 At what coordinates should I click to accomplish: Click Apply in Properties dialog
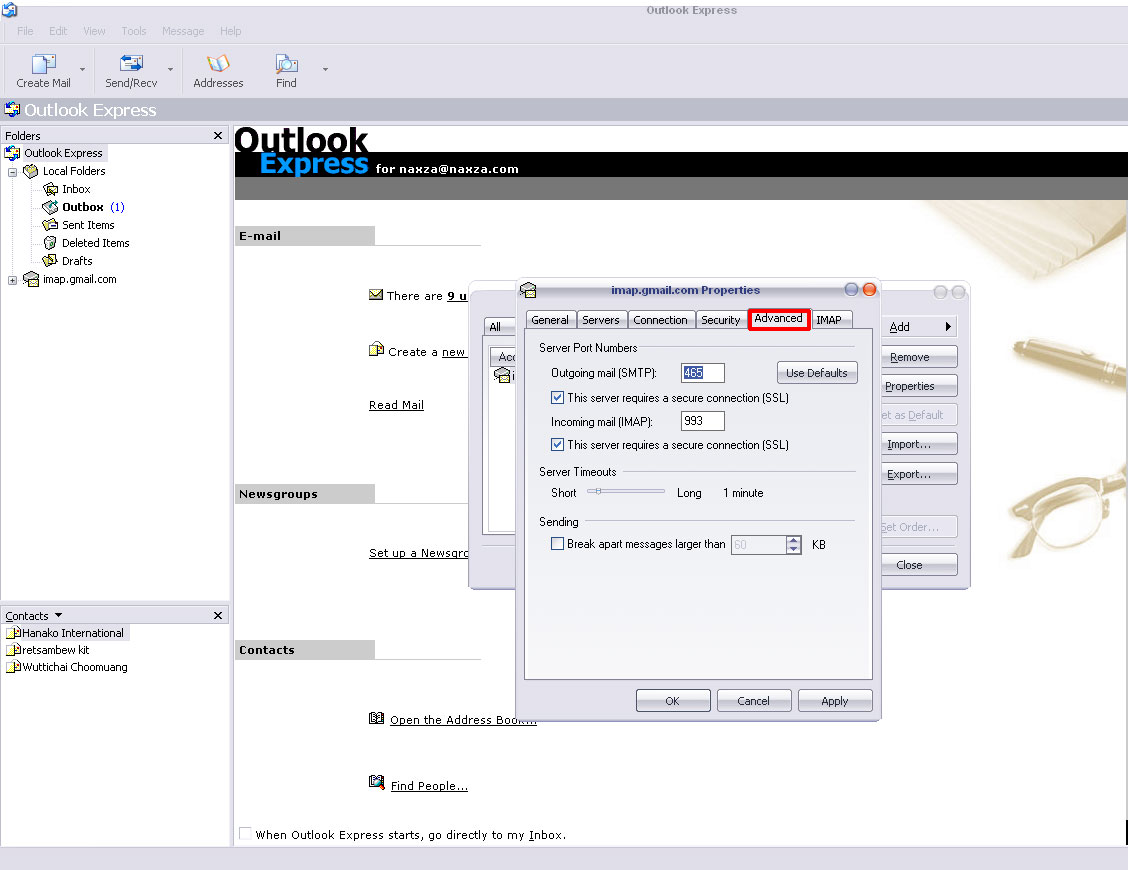(x=834, y=701)
